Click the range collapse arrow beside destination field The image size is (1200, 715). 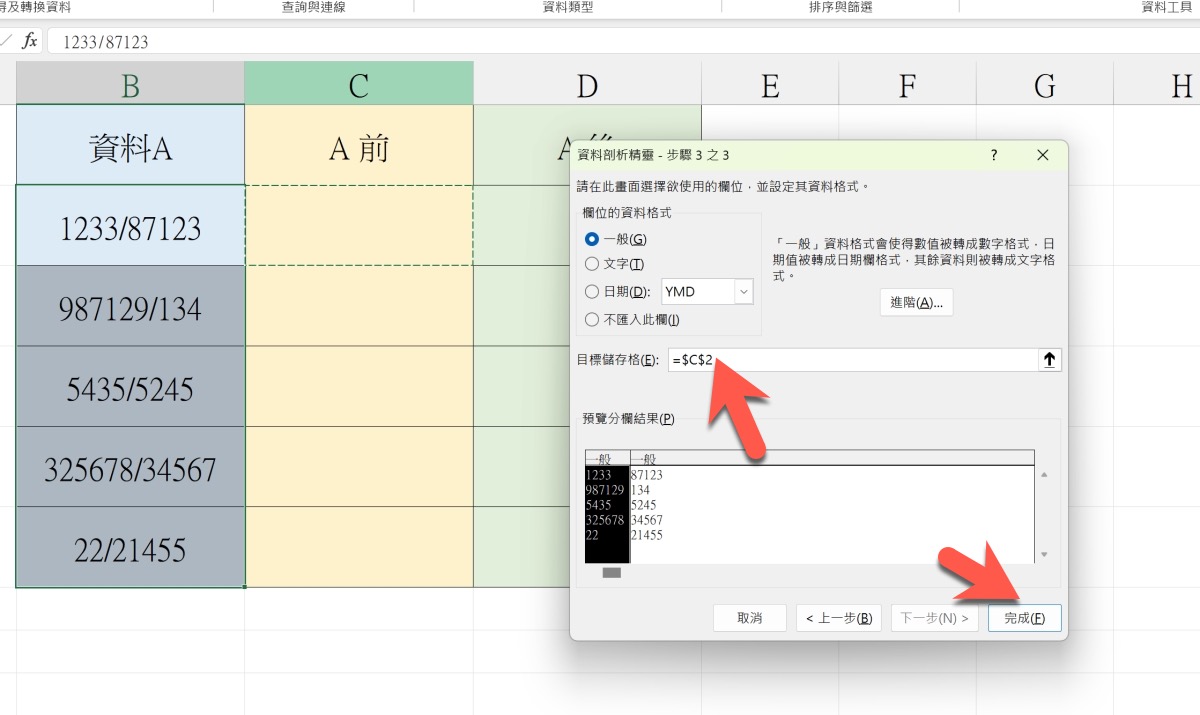point(1049,360)
